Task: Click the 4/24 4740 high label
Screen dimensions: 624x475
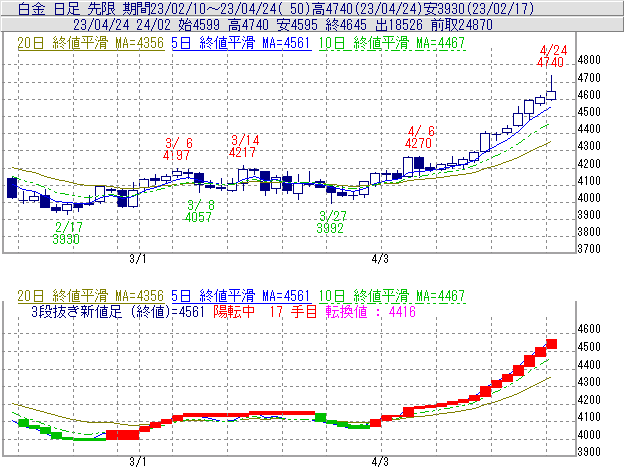Action: click(x=551, y=56)
